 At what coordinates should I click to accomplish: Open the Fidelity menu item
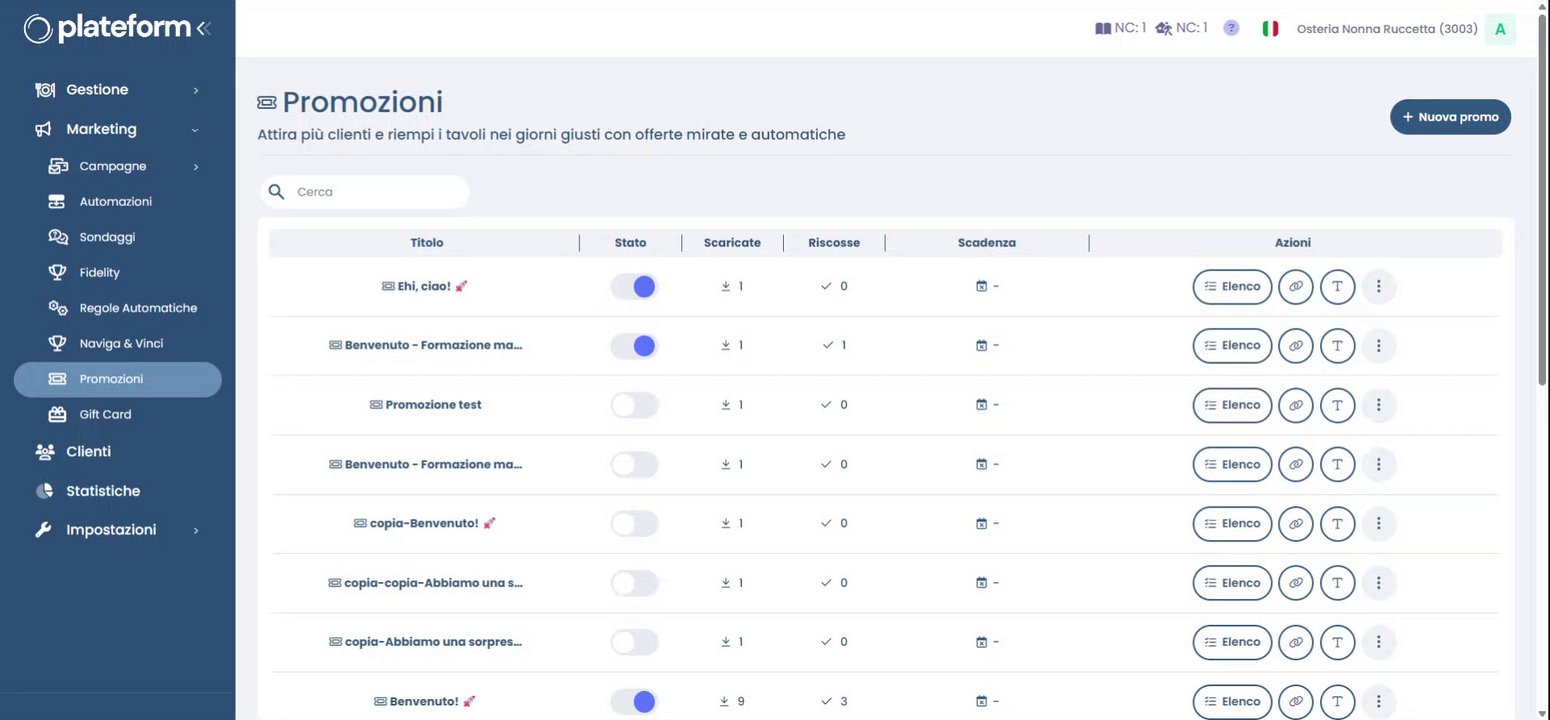(x=100, y=272)
